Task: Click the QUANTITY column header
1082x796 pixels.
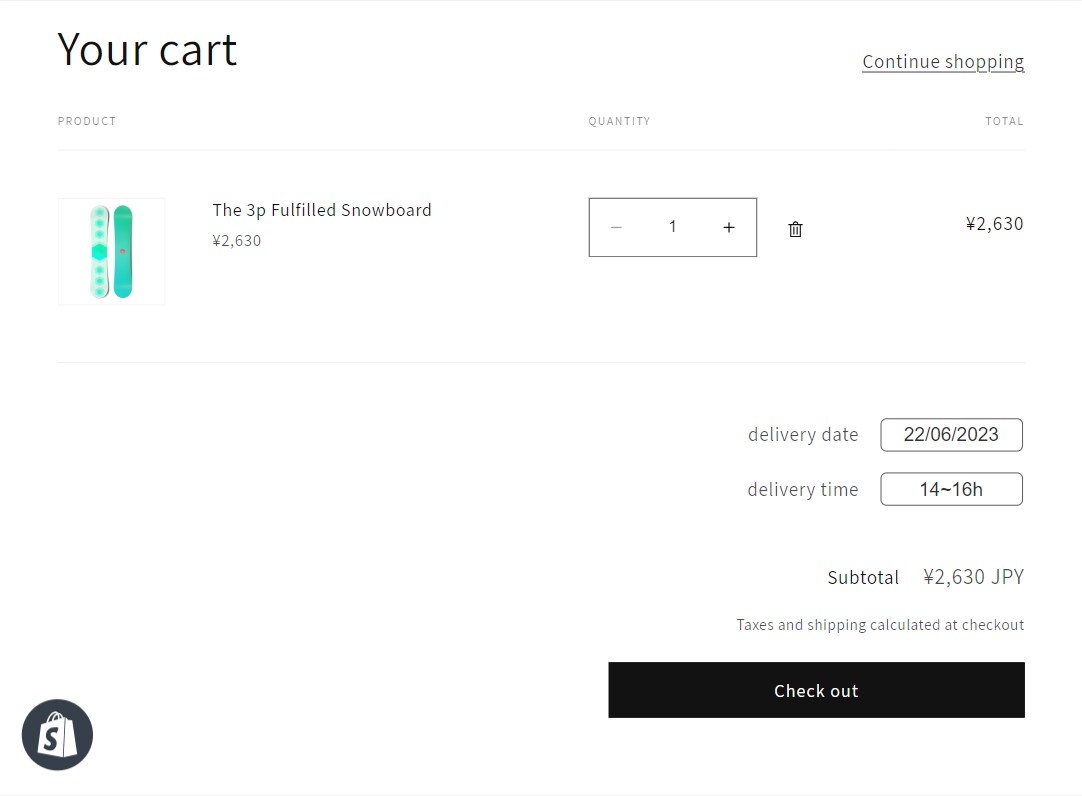Action: (619, 121)
